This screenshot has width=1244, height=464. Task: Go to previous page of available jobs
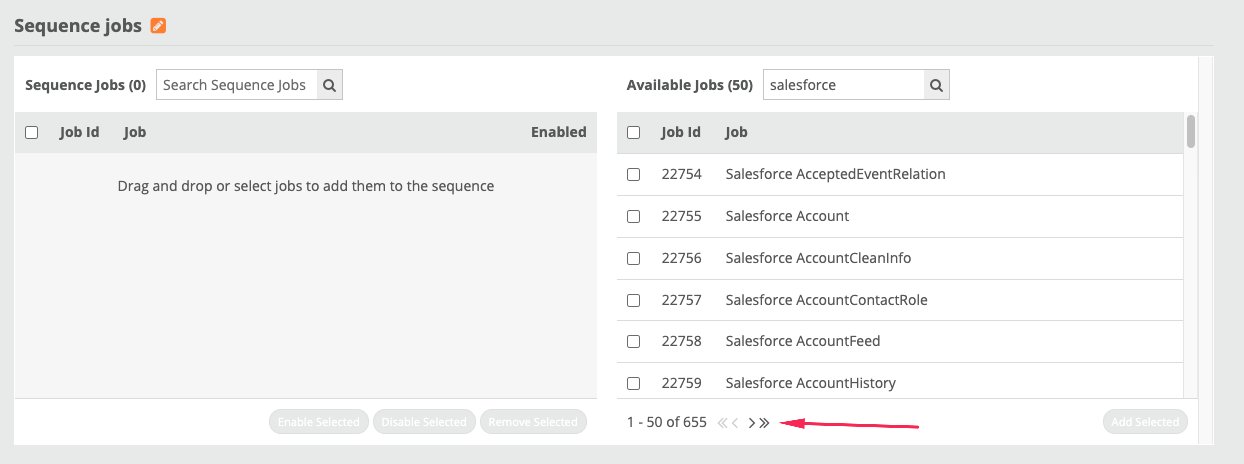tap(735, 423)
